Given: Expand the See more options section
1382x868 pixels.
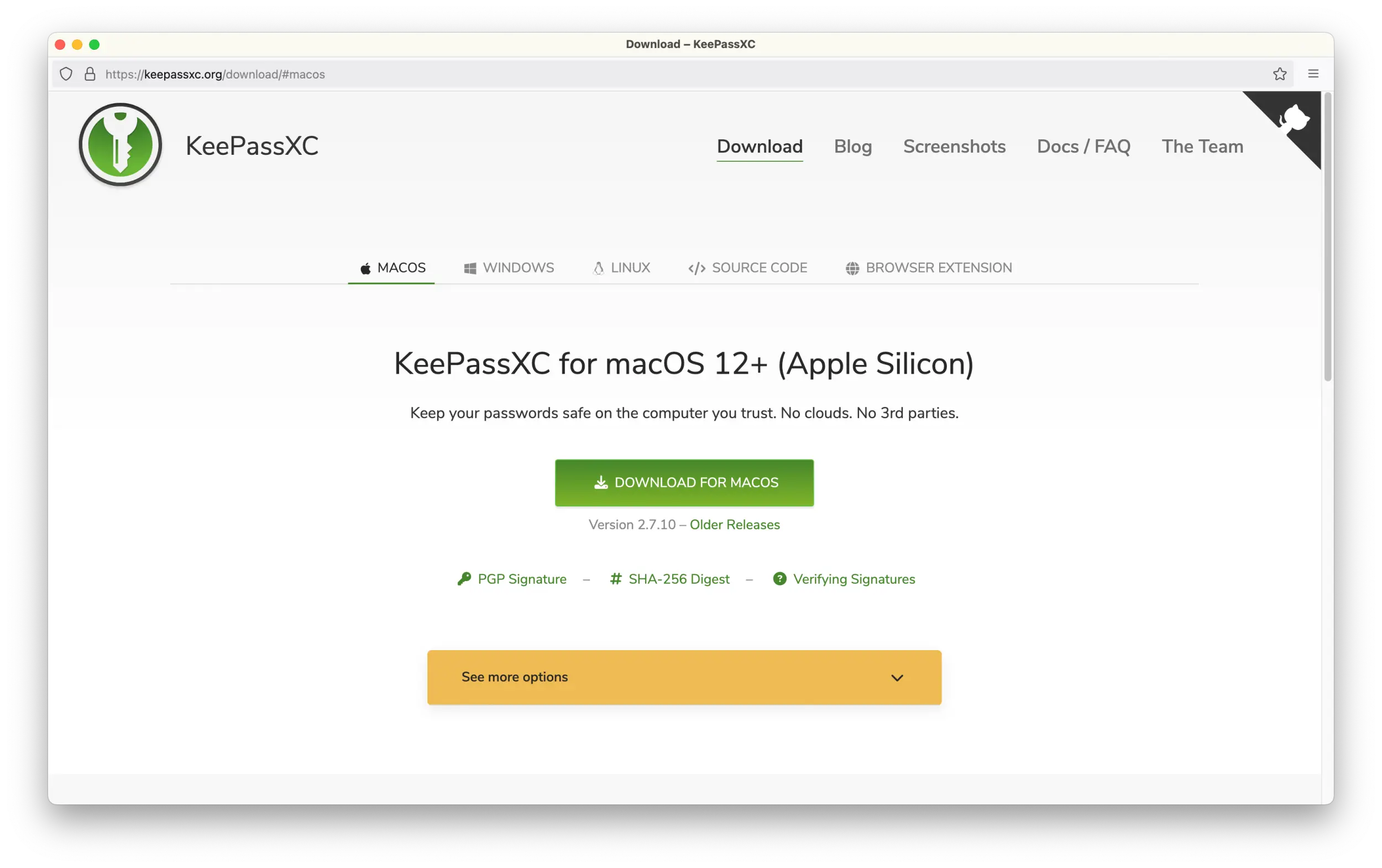Looking at the screenshot, I should tap(684, 677).
